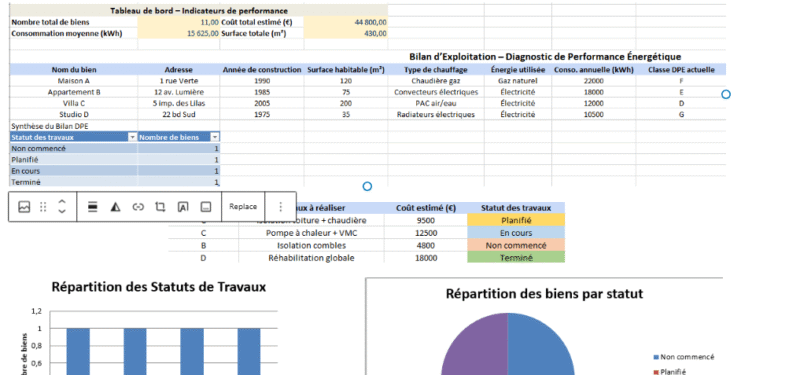Click the '10500' annual consumption value

[x=593, y=114]
